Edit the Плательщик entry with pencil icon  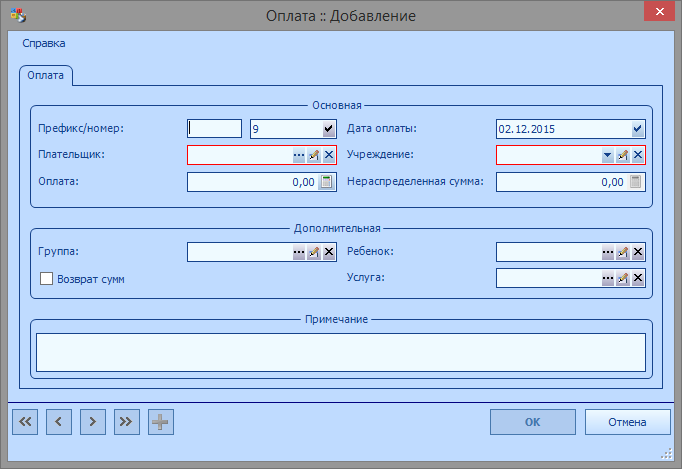click(x=314, y=155)
